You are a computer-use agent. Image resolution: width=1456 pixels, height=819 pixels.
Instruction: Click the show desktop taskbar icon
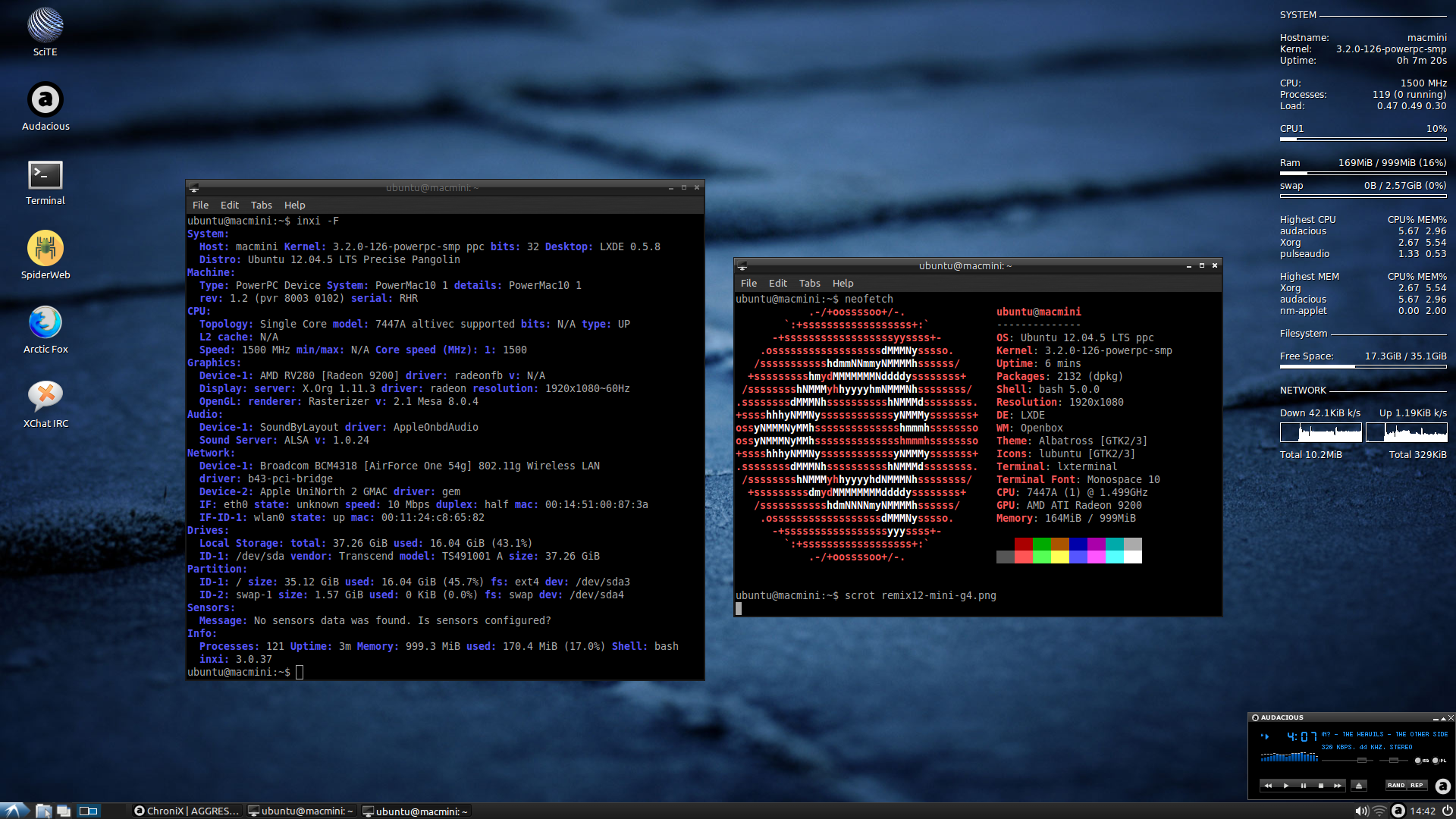click(x=64, y=811)
